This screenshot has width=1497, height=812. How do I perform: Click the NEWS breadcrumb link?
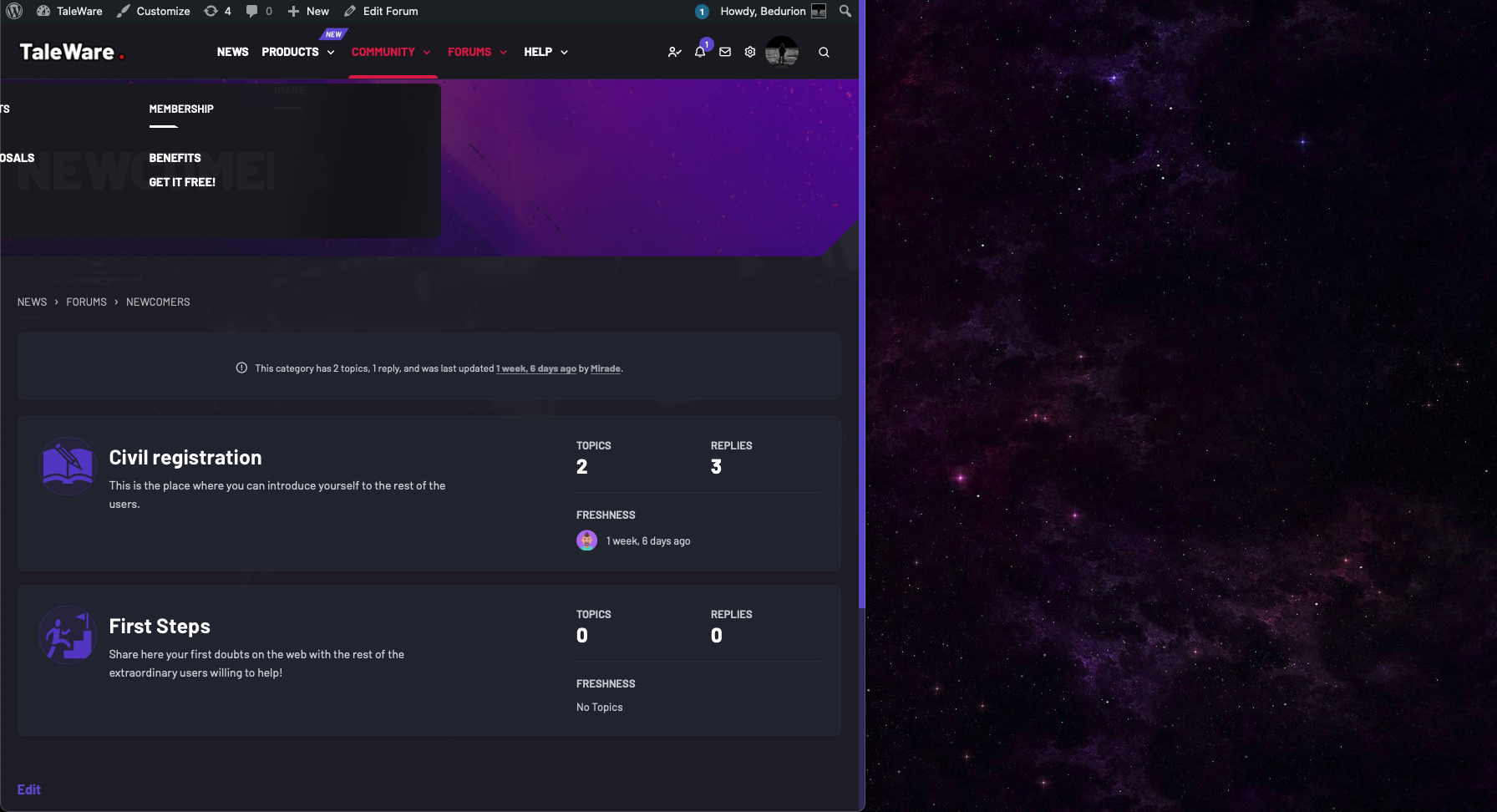pyautogui.click(x=32, y=302)
